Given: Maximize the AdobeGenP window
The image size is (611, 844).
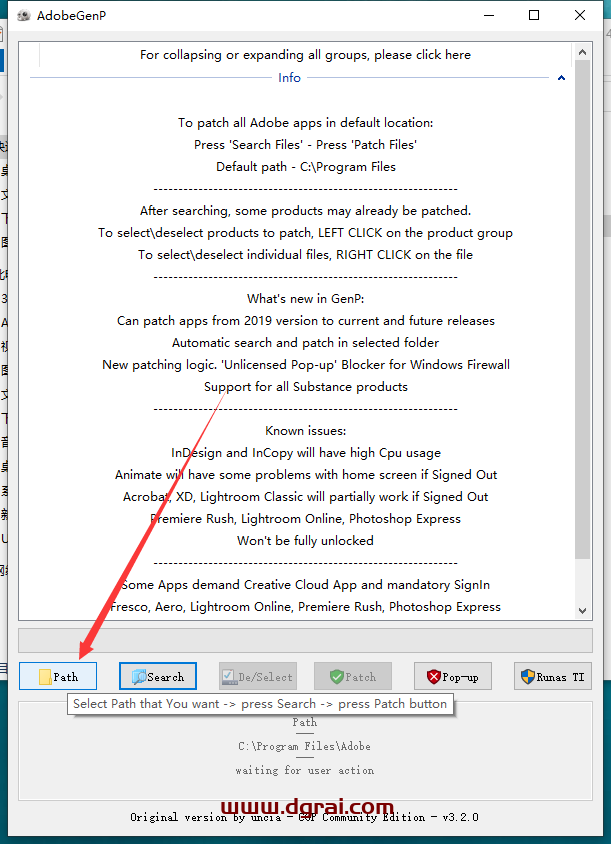Looking at the screenshot, I should (534, 15).
